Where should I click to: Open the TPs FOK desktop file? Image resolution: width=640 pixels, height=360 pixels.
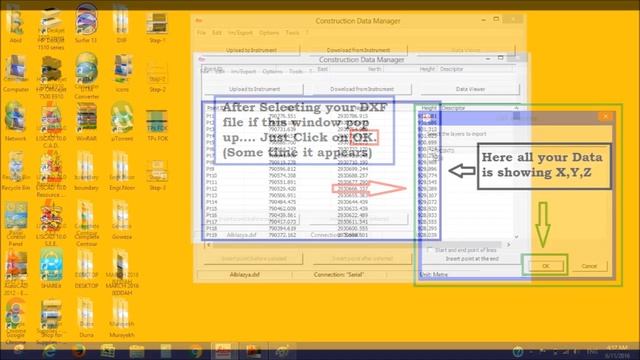coord(158,126)
